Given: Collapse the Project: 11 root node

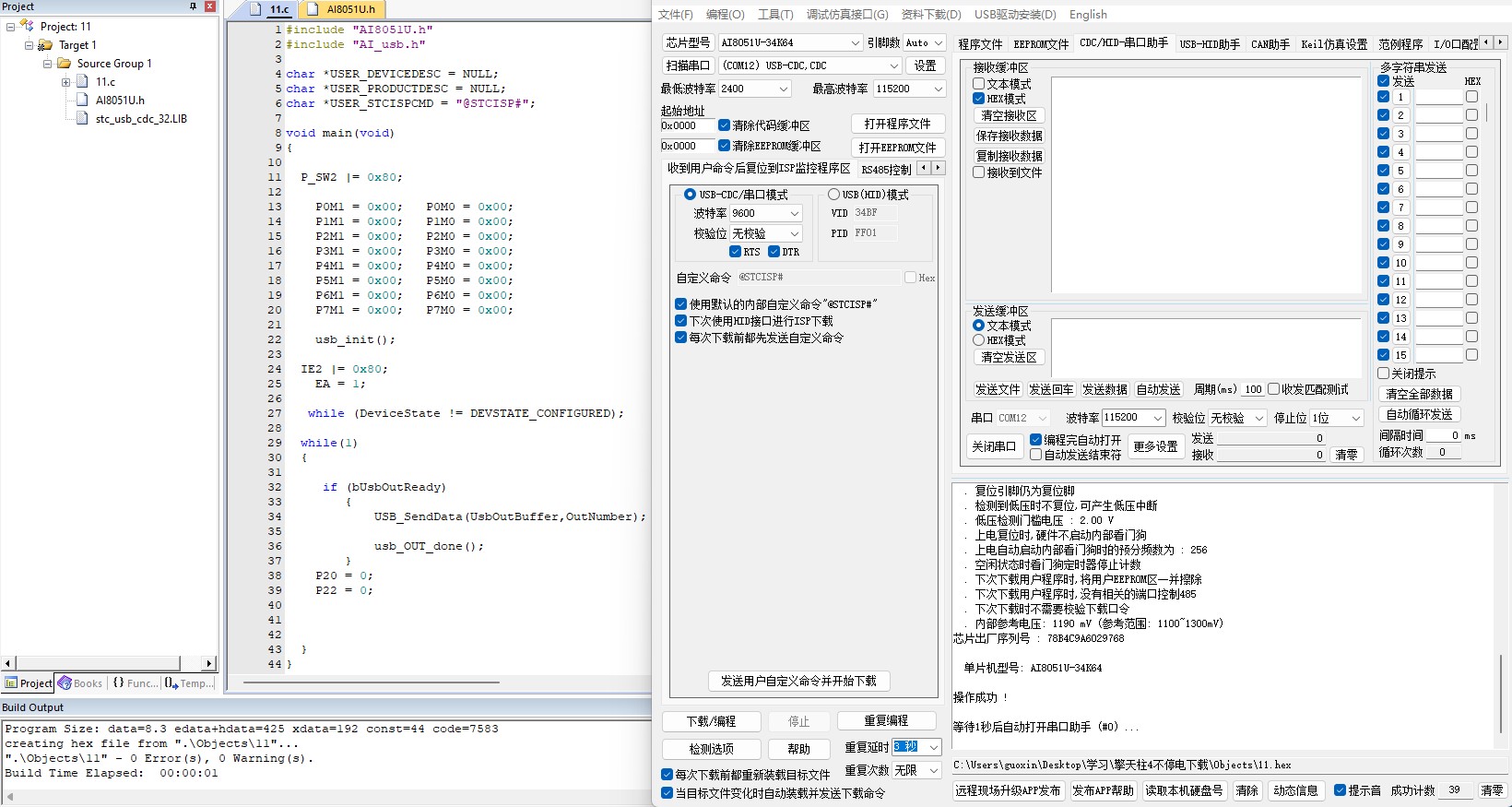Looking at the screenshot, I should pos(10,27).
